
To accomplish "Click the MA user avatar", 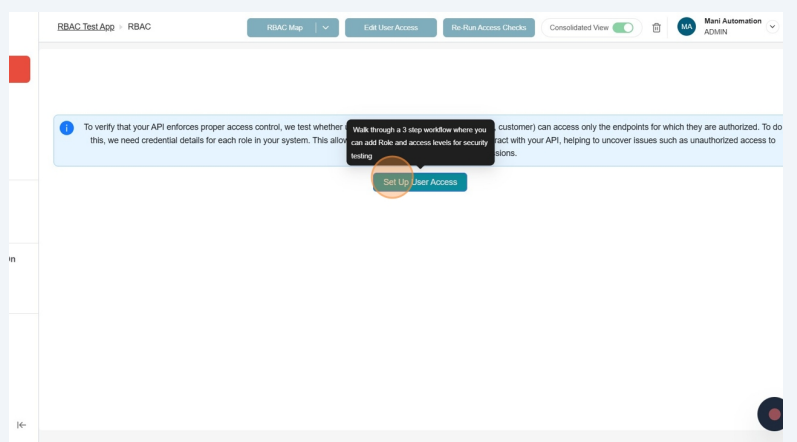I will click(686, 27).
